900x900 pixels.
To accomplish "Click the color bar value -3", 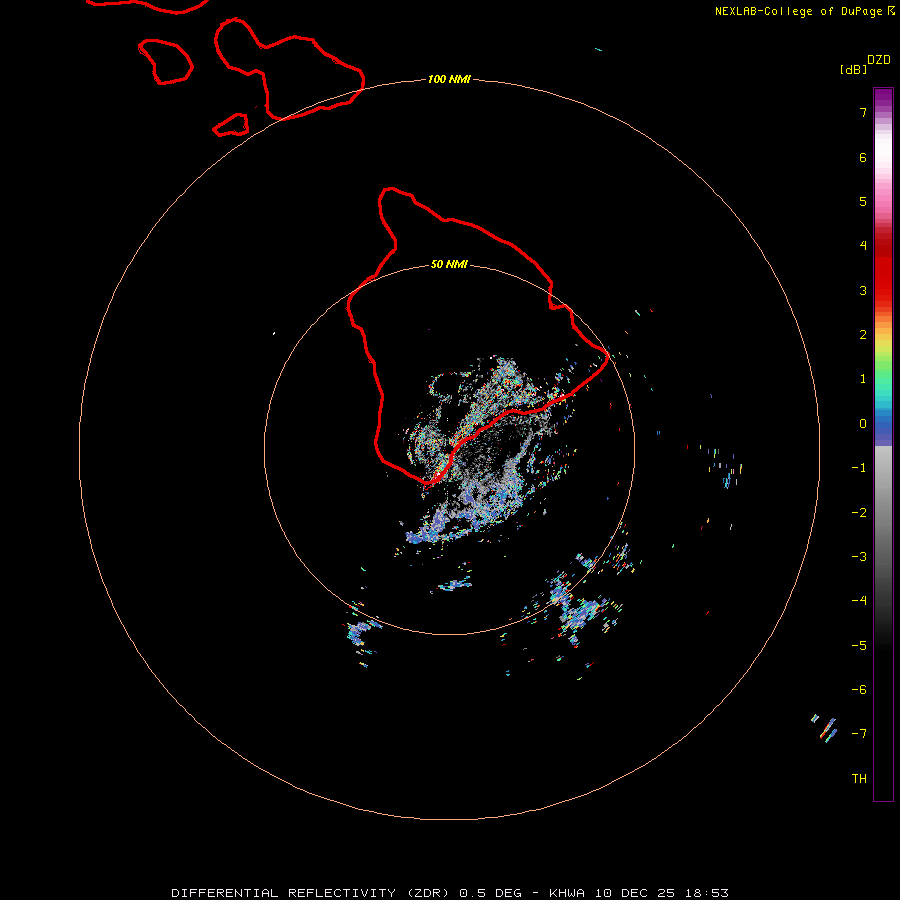I will [859, 557].
